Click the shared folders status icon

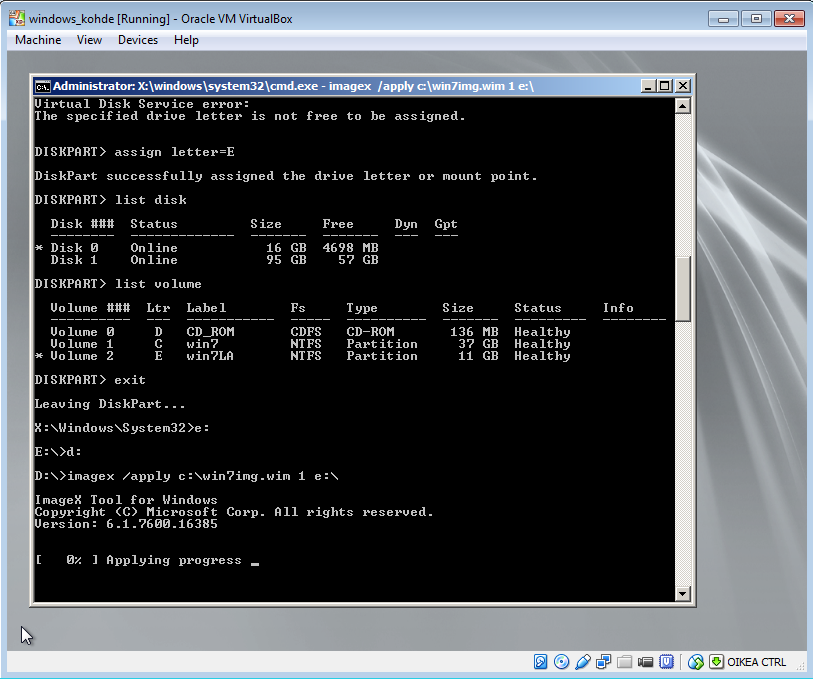pyautogui.click(x=625, y=661)
